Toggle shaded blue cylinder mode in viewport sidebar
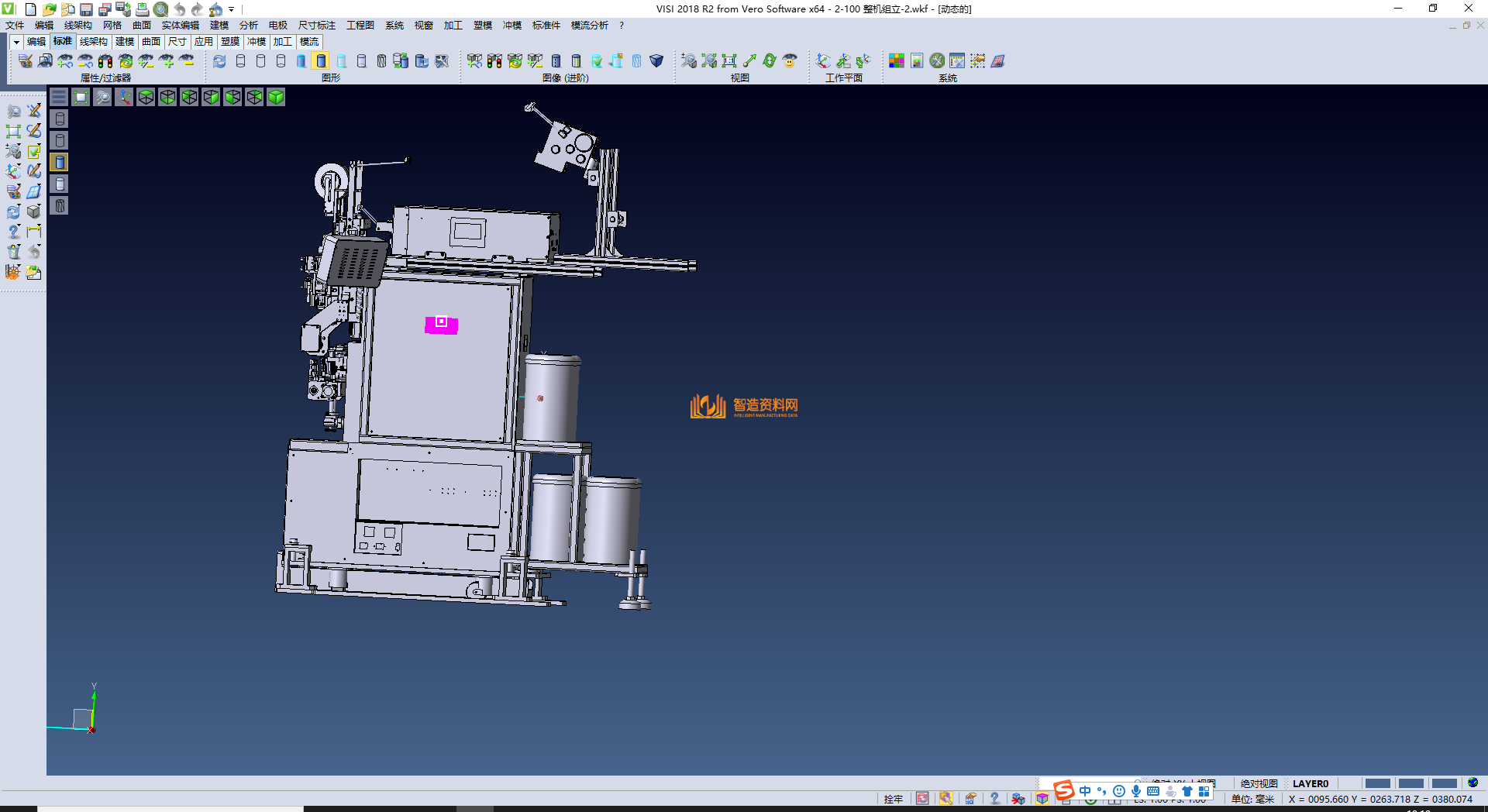1488x812 pixels. [x=60, y=162]
